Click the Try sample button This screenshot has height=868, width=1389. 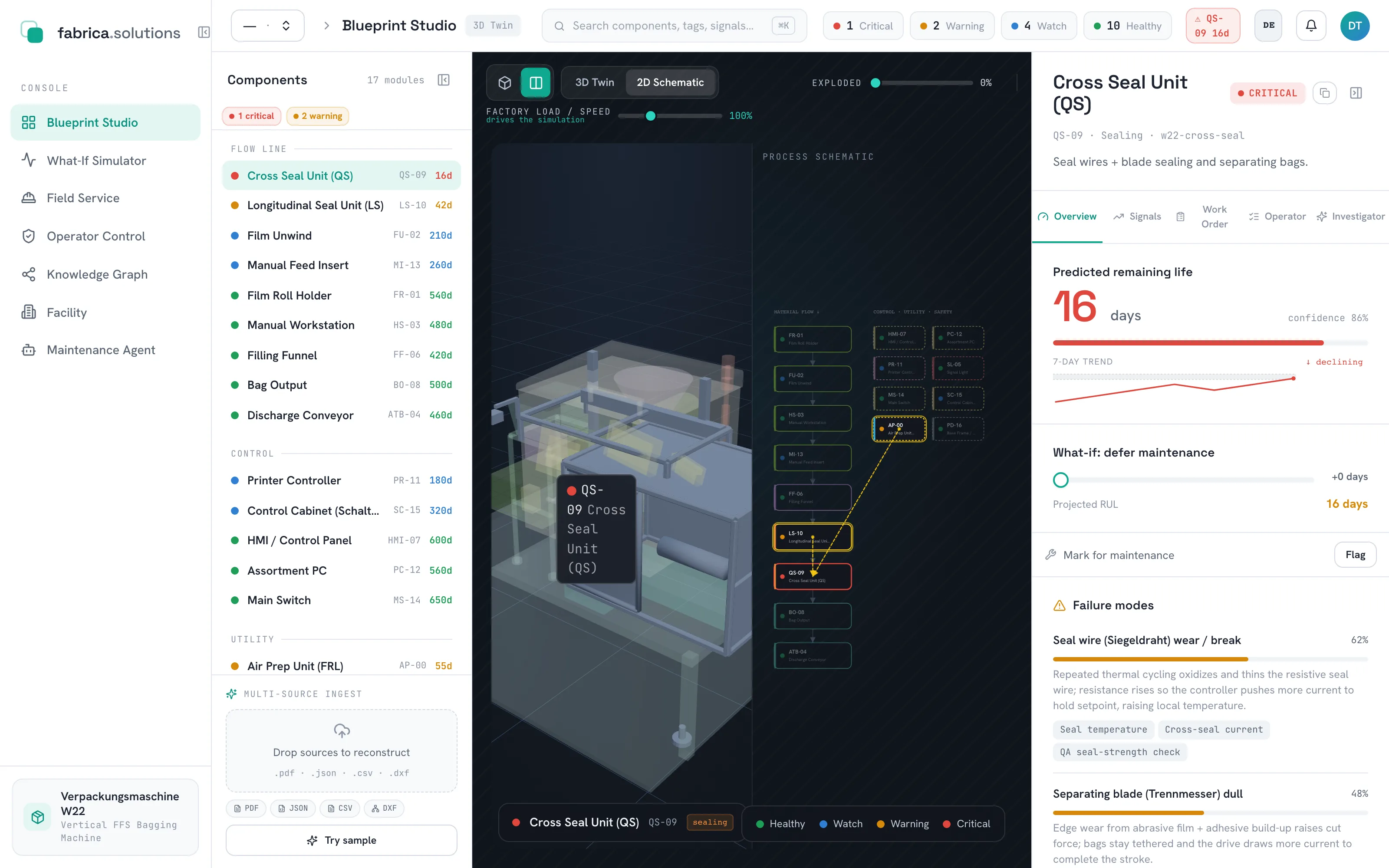[342, 840]
